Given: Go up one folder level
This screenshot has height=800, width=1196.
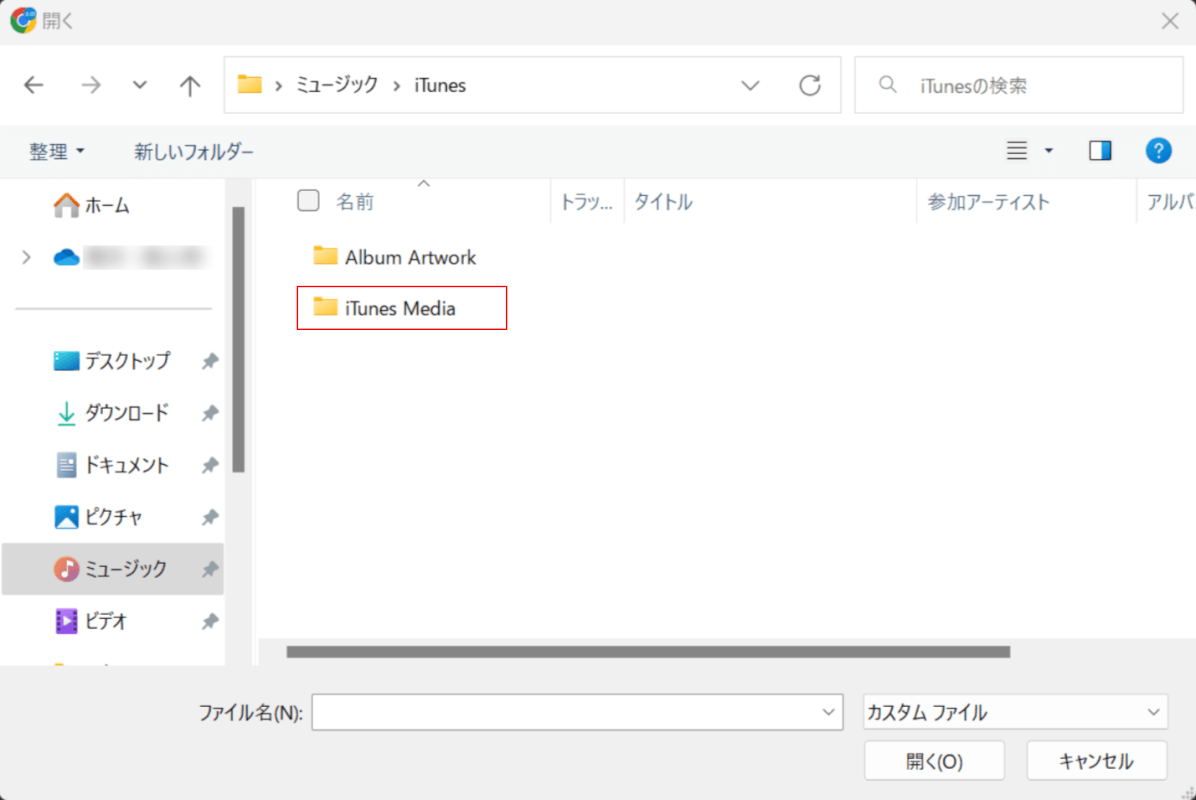Looking at the screenshot, I should click(190, 85).
